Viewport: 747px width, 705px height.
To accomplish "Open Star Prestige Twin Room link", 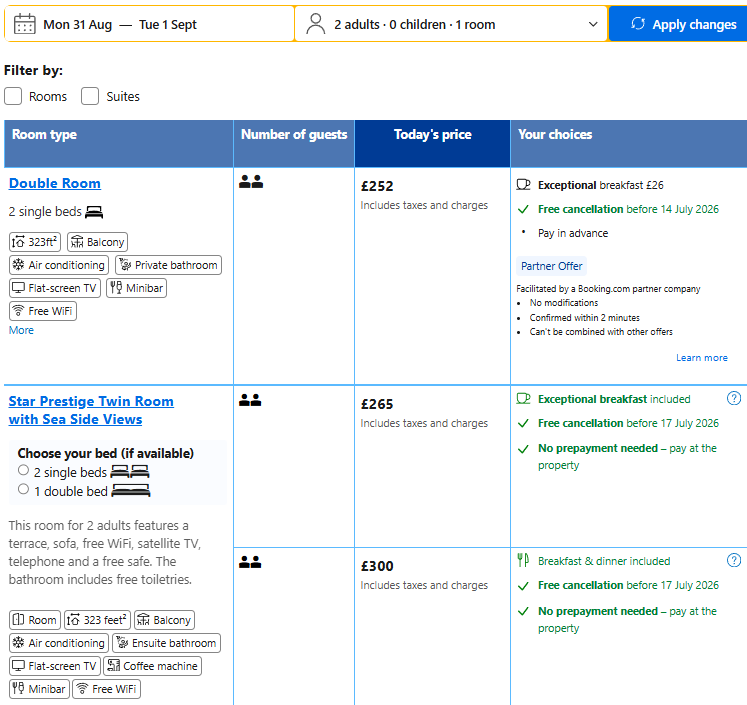I will [x=91, y=410].
